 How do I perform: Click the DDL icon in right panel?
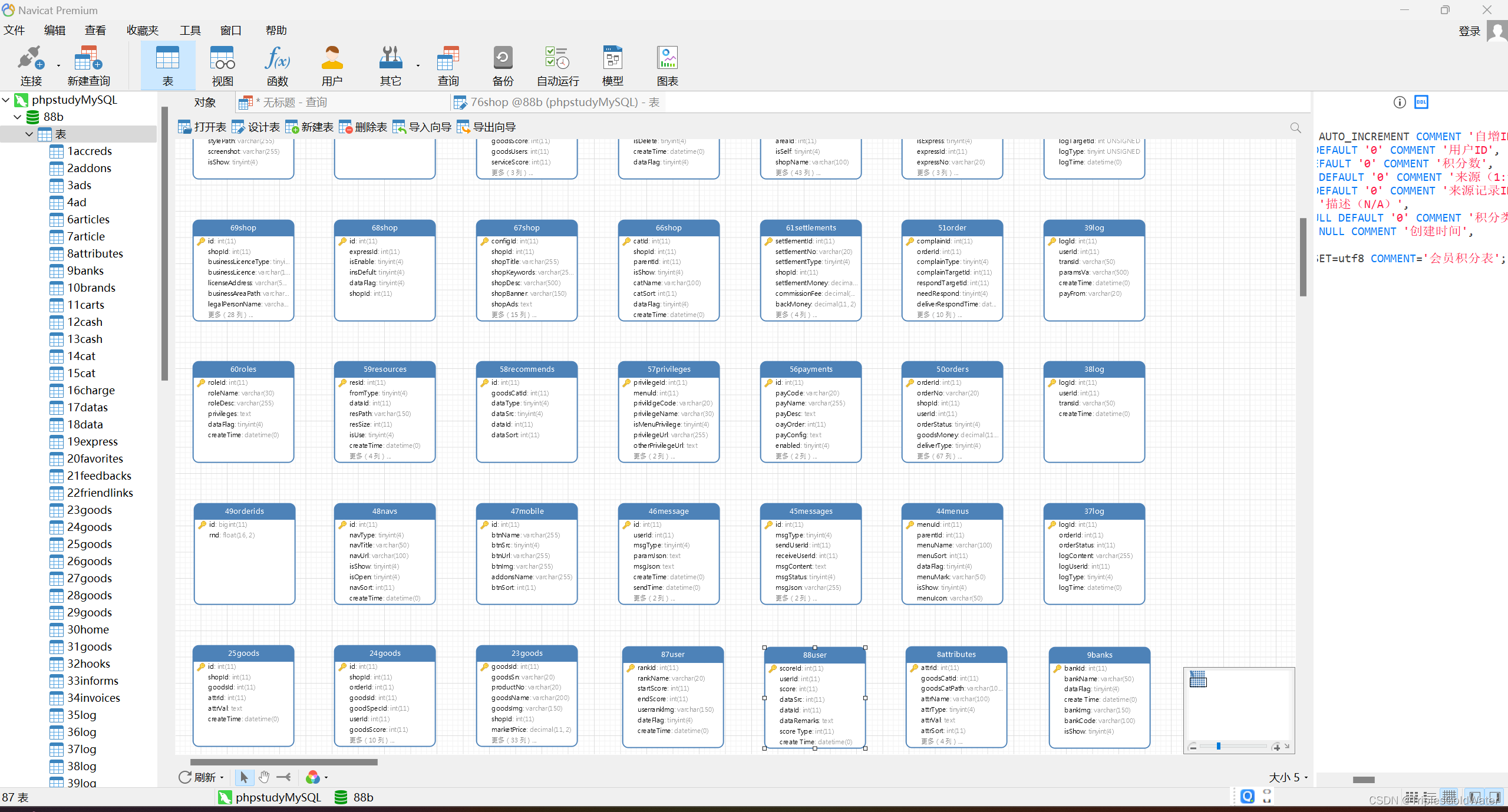1421,102
